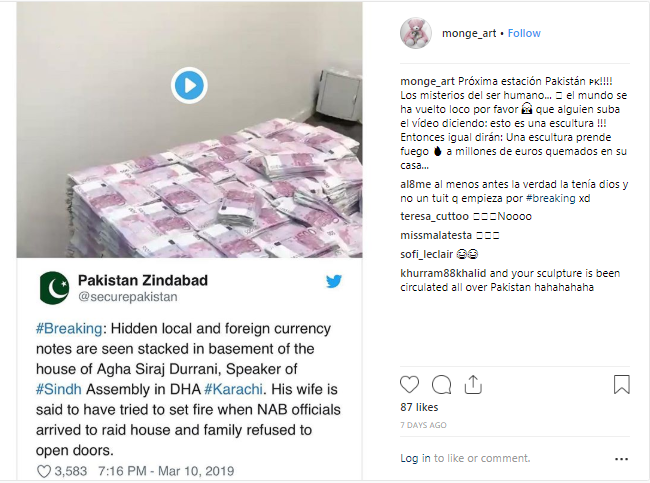This screenshot has height=483, width=650.
Task: Play the video of stacked euro notes
Action: 189,85
